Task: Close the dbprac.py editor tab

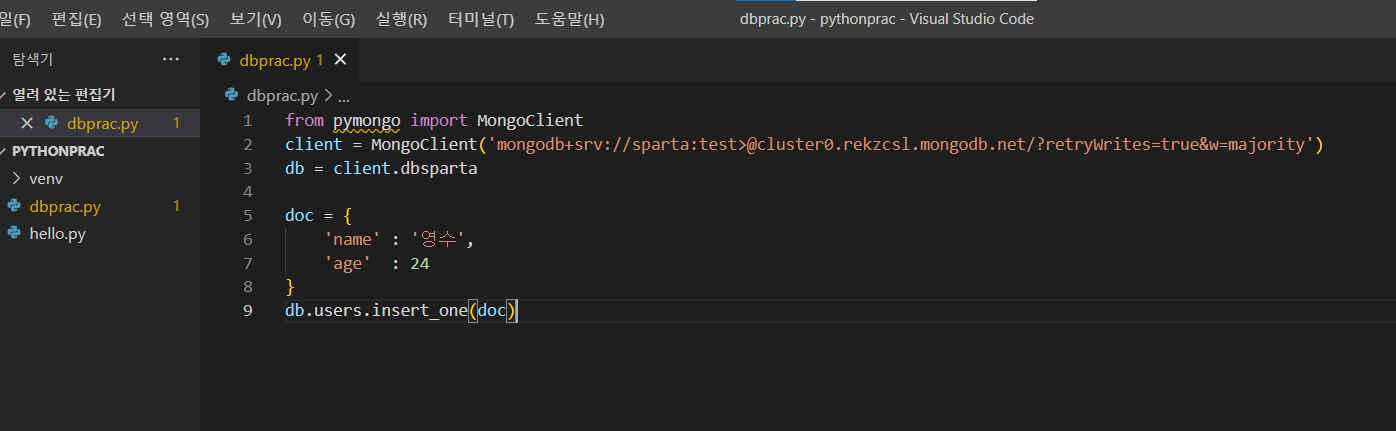Action: pos(340,60)
